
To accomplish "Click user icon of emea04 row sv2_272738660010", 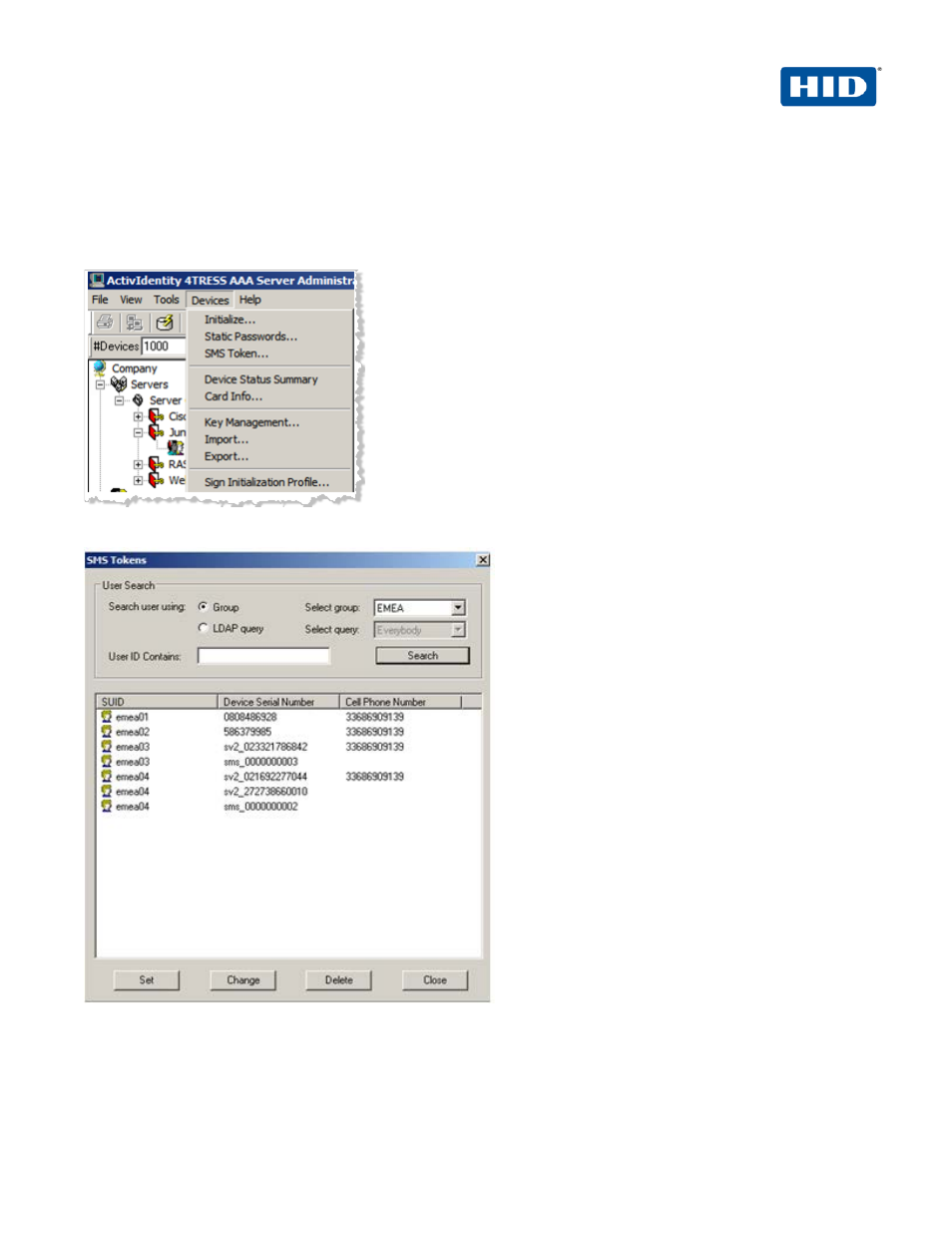I will (x=106, y=792).
